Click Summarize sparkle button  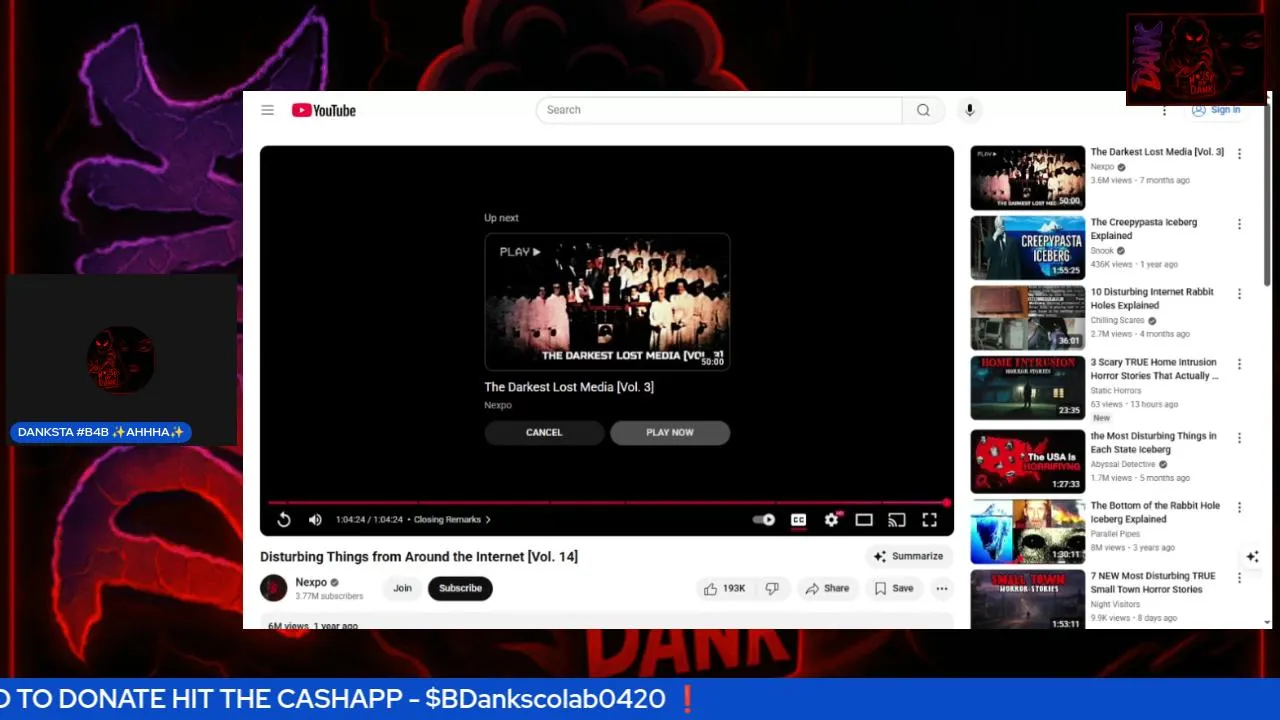908,556
